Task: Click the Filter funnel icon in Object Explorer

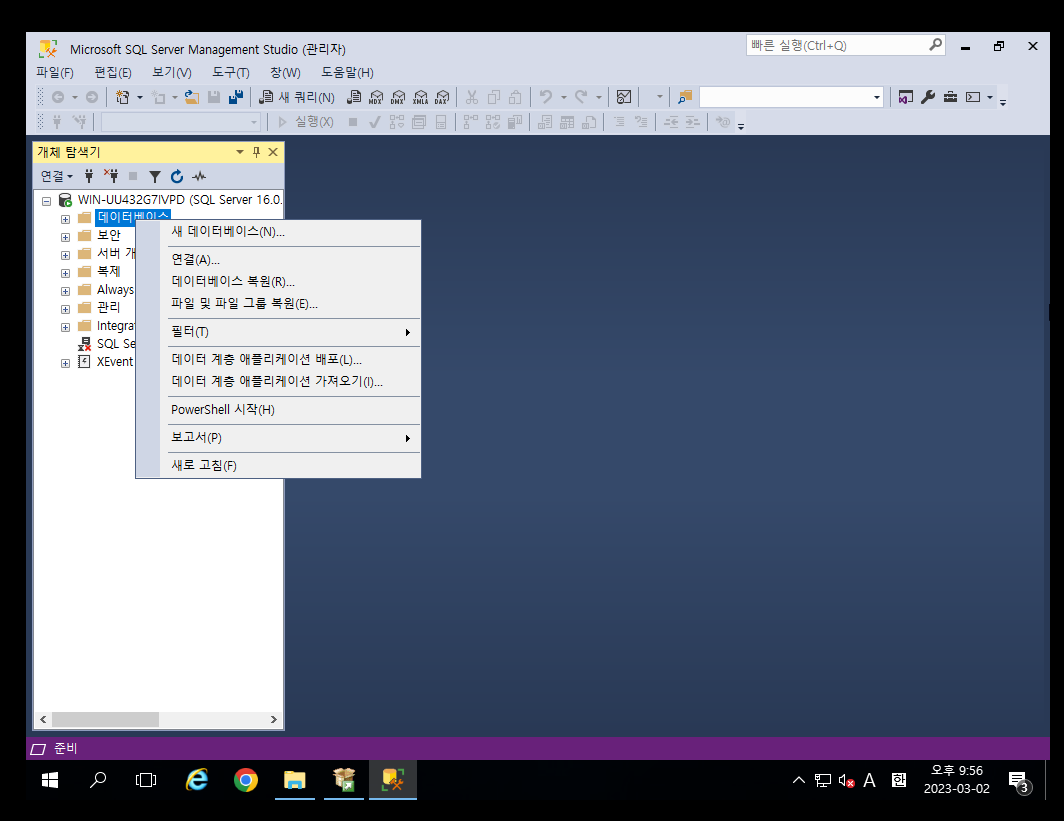Action: click(x=155, y=176)
